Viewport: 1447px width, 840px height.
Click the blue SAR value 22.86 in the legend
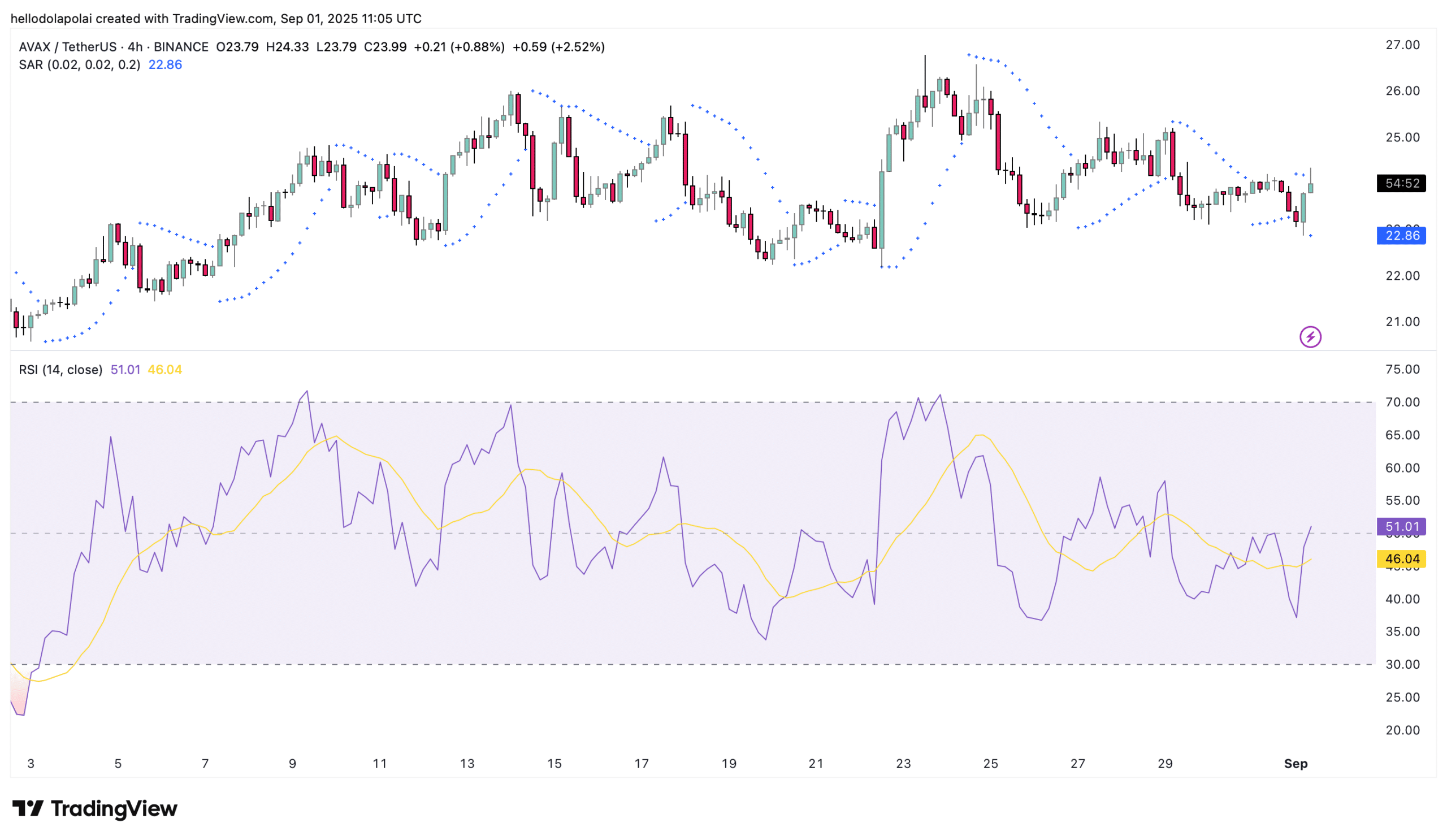166,65
